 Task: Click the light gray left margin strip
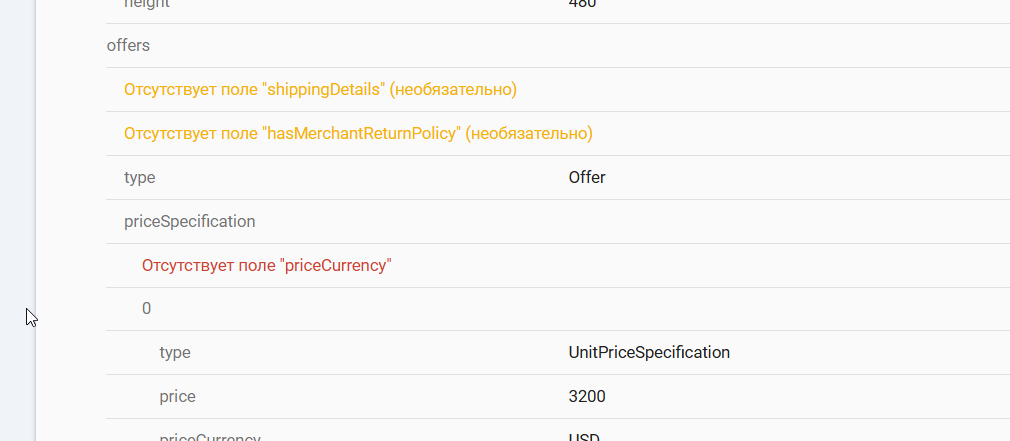click(17, 200)
